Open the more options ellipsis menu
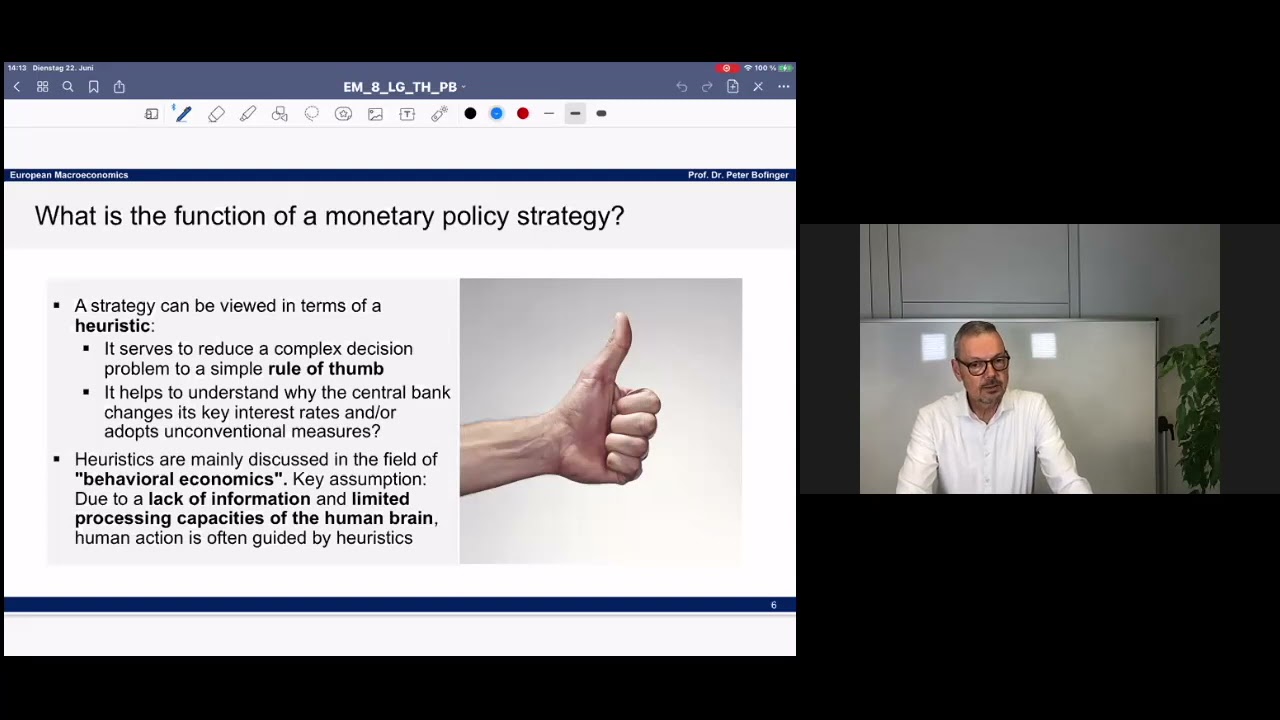 [x=784, y=87]
